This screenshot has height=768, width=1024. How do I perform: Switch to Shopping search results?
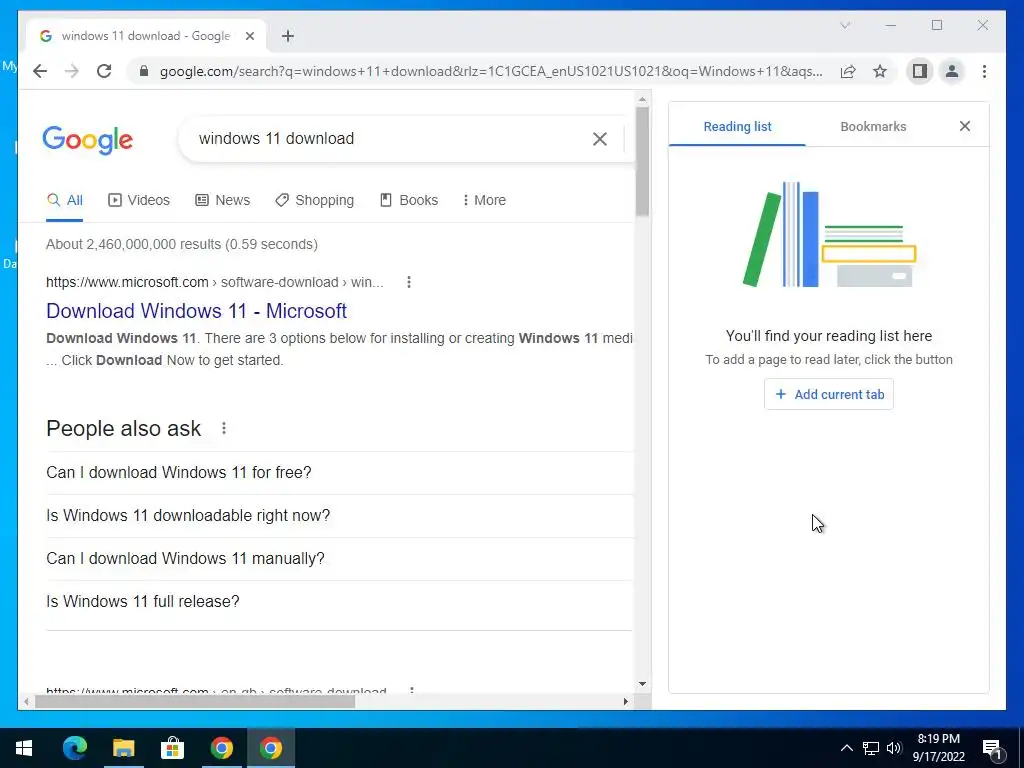click(x=314, y=200)
